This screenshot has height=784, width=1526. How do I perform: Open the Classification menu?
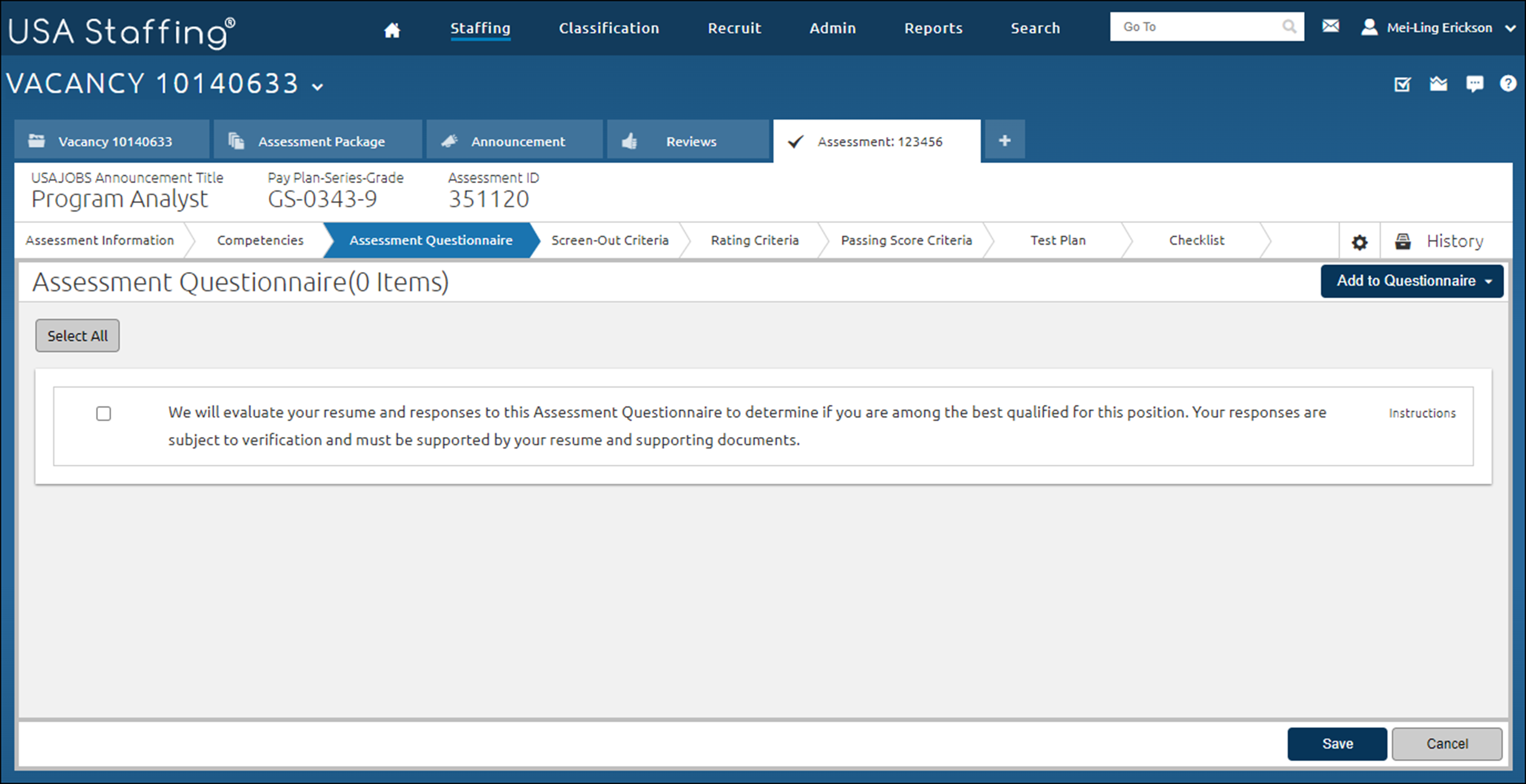608,28
